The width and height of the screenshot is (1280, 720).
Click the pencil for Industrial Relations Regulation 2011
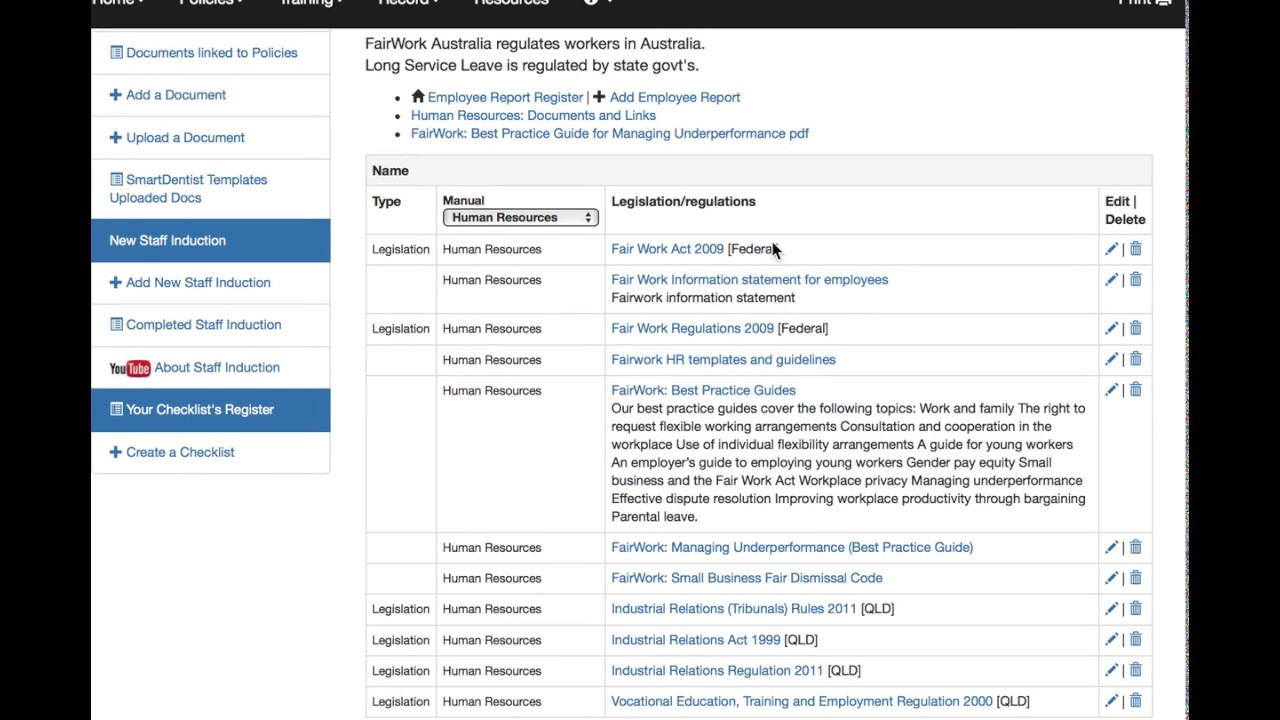point(1111,671)
